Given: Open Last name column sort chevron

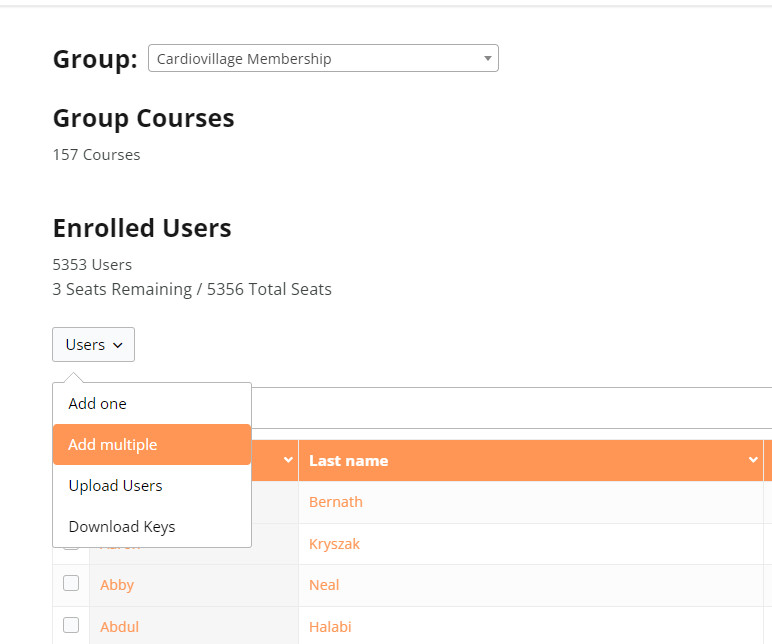Looking at the screenshot, I should click(x=753, y=460).
